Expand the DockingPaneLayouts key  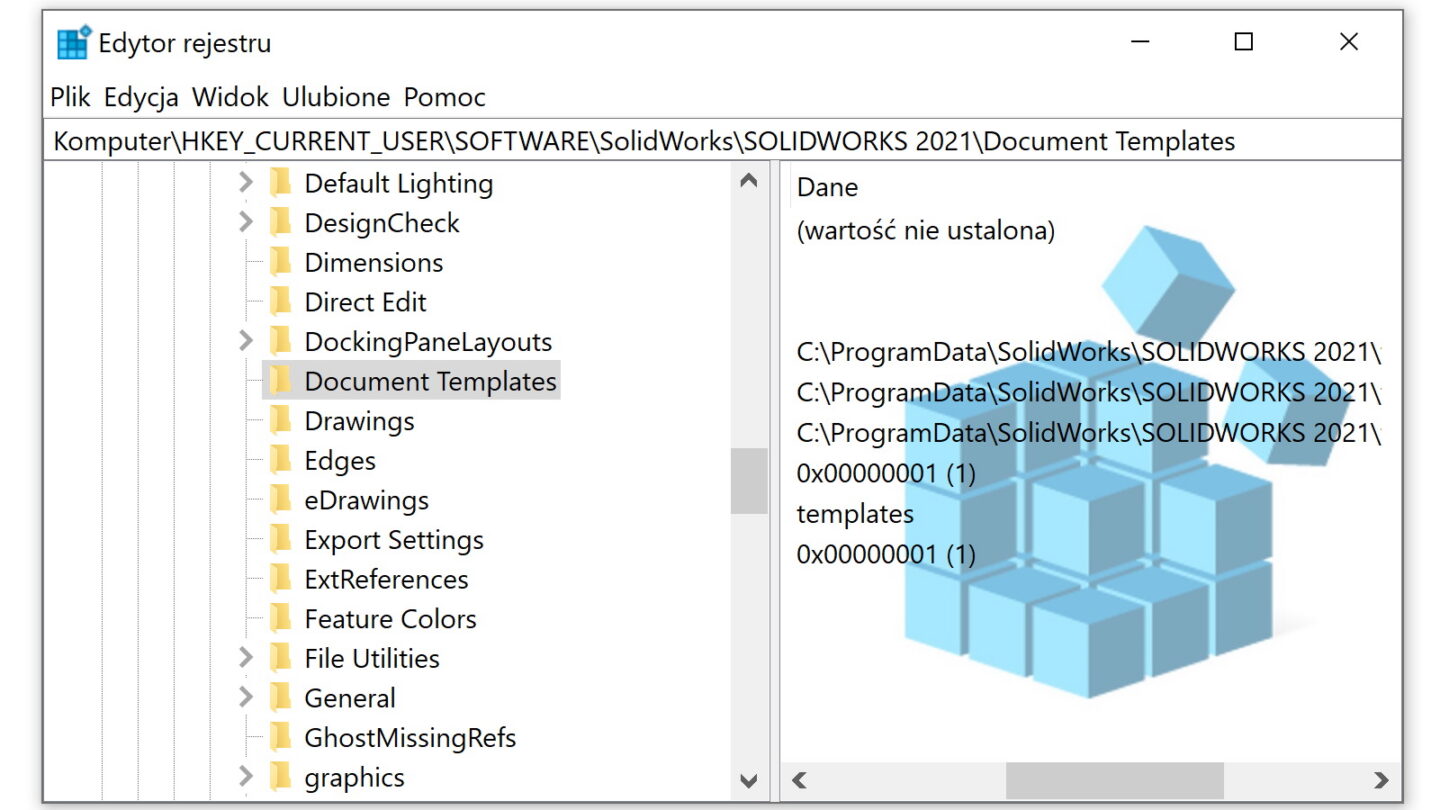point(246,341)
